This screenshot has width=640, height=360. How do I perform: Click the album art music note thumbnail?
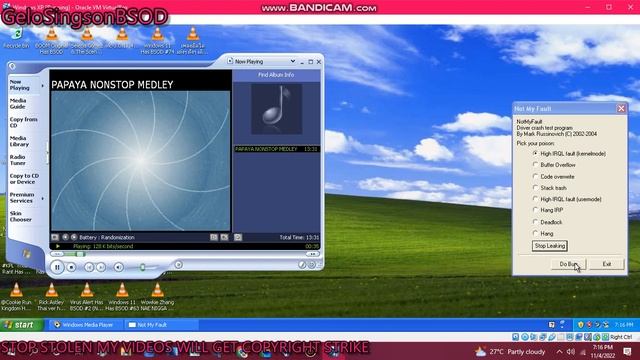(276, 109)
